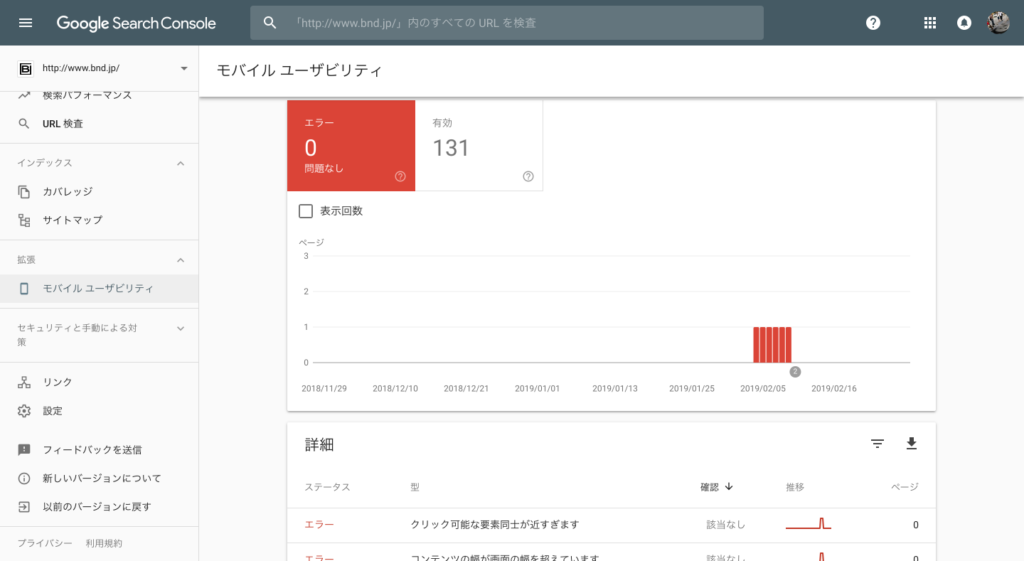Collapse the インデックス section
The image size is (1024, 561).
tap(181, 163)
